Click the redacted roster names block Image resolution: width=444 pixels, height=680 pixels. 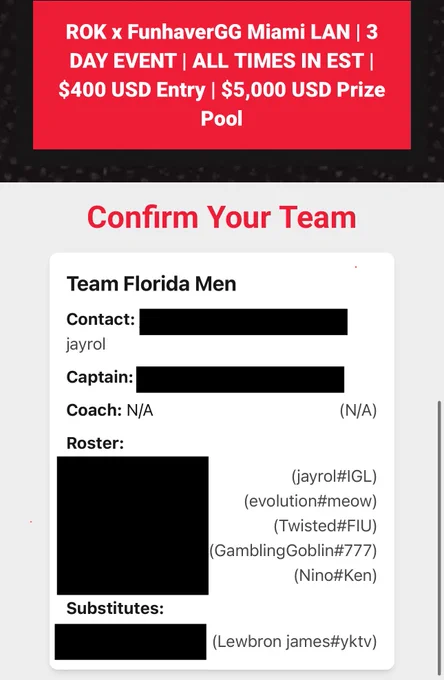(133, 525)
